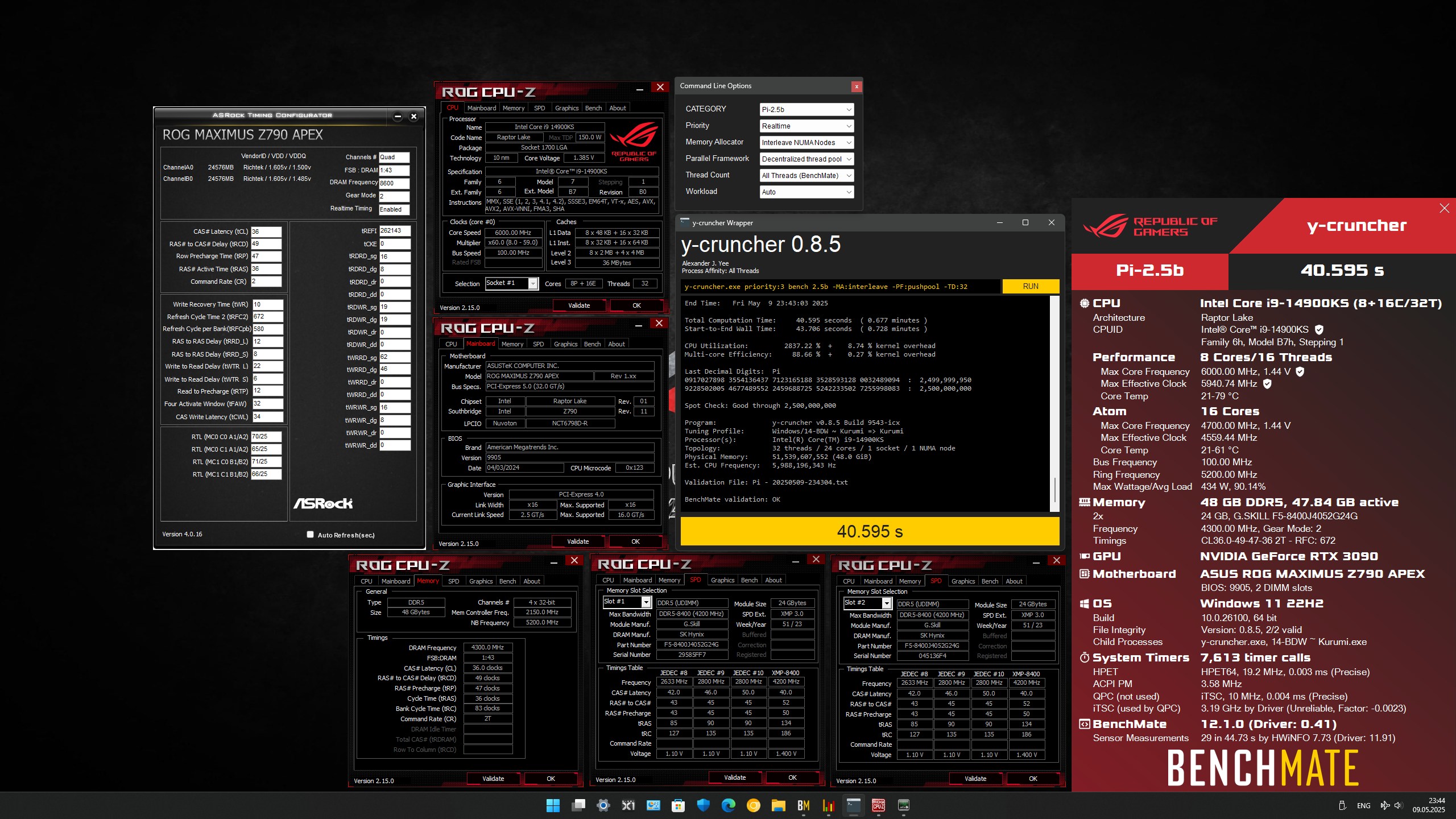This screenshot has height=819, width=1456.
Task: Click the DRAM Frequency field showing 8600
Action: tap(394, 183)
